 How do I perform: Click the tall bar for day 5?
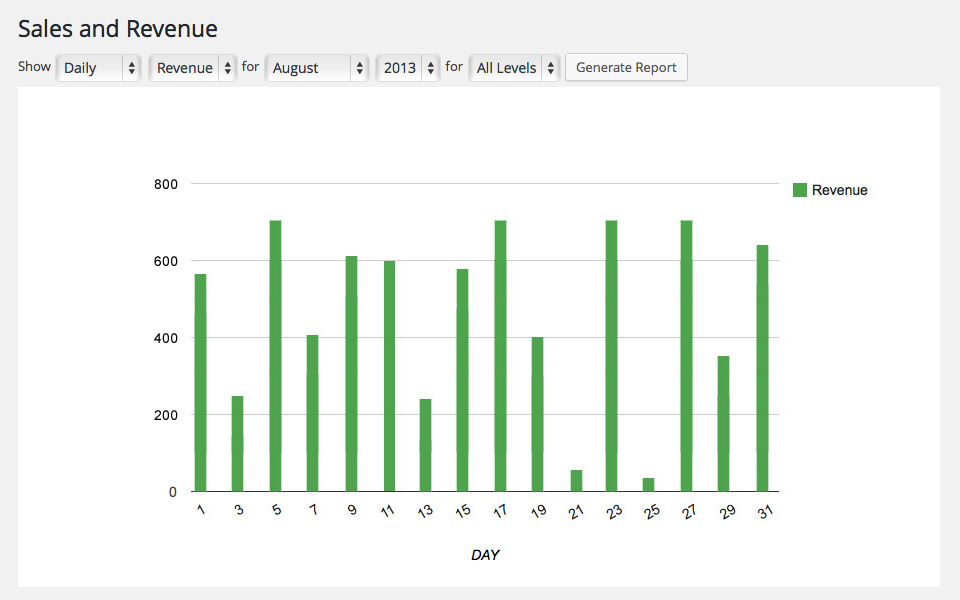tap(275, 356)
